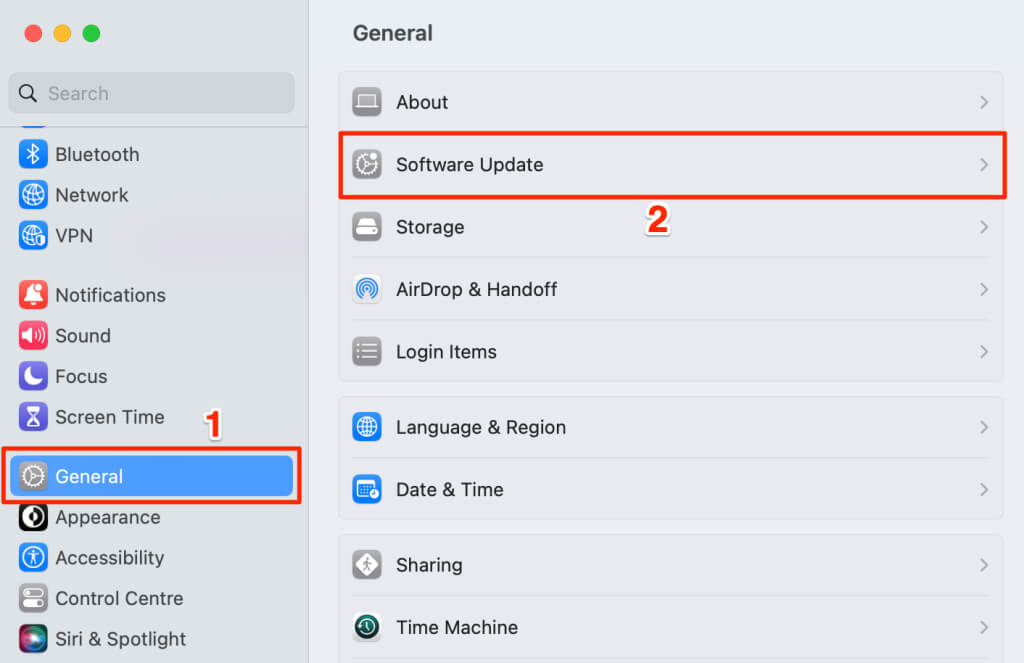This screenshot has width=1024, height=663.
Task: Select General label in sidebar
Action: point(89,477)
